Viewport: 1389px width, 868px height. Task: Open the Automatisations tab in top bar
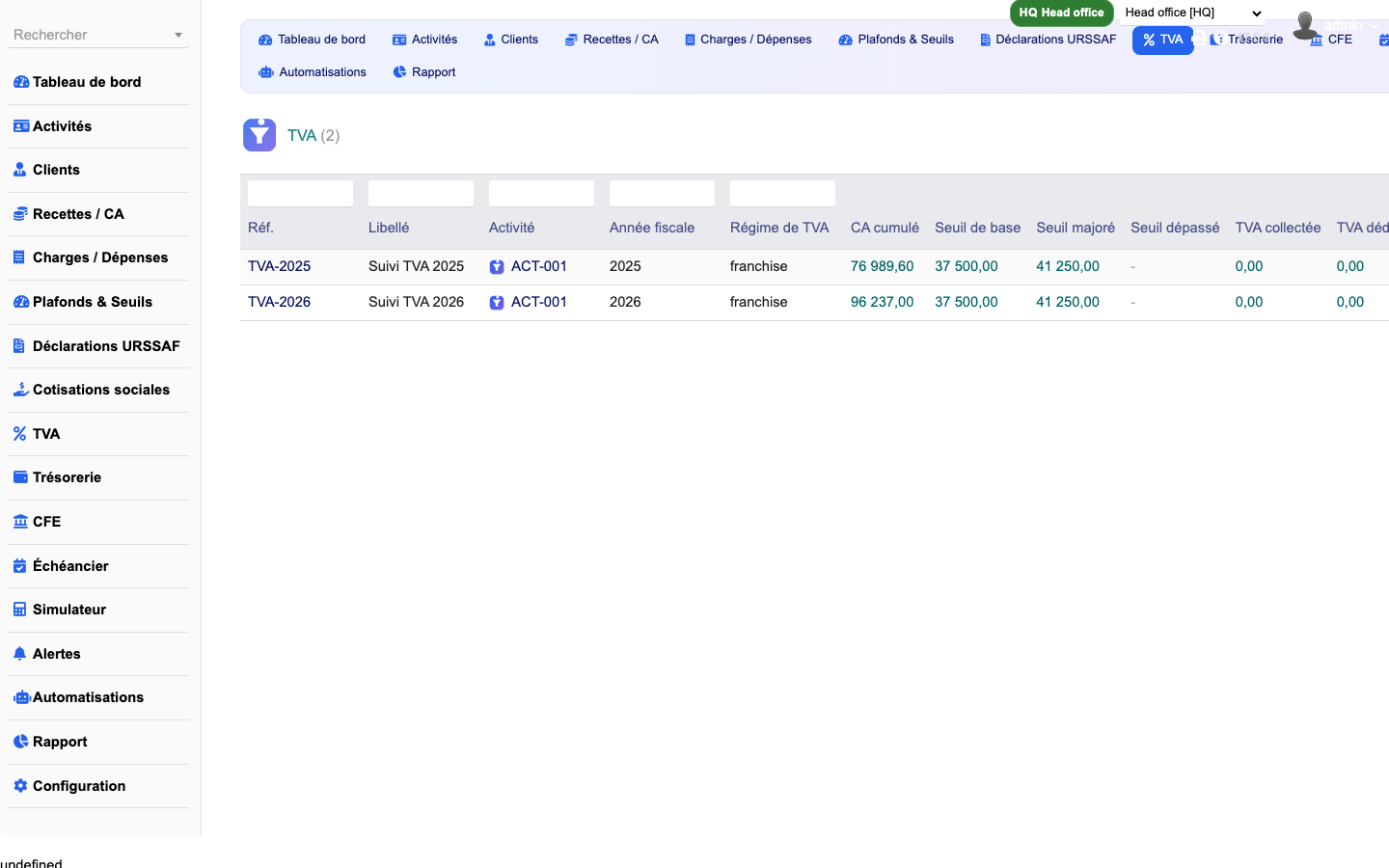pos(313,72)
